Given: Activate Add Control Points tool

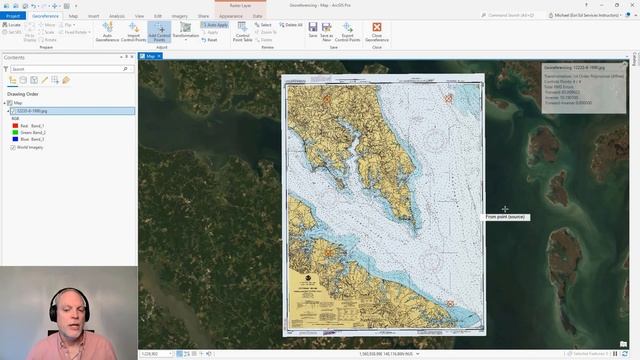Looking at the screenshot, I should tap(159, 32).
